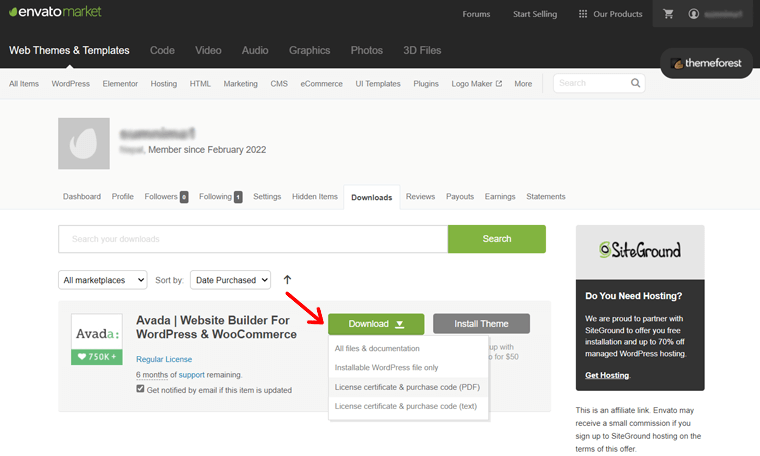Open WordPress subcategory
760x456 pixels.
(71, 84)
